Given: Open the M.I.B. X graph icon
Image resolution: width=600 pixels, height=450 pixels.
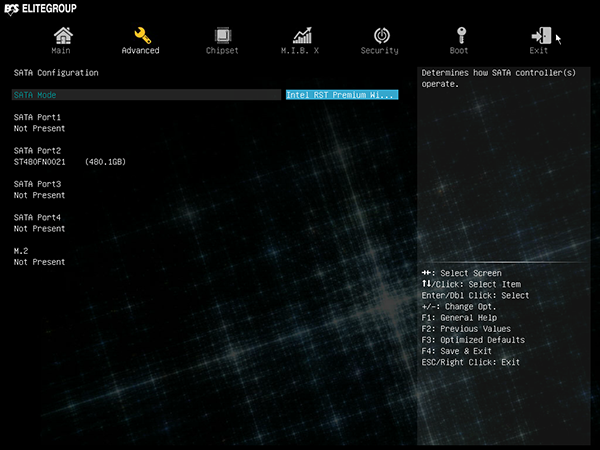Looking at the screenshot, I should 302,36.
